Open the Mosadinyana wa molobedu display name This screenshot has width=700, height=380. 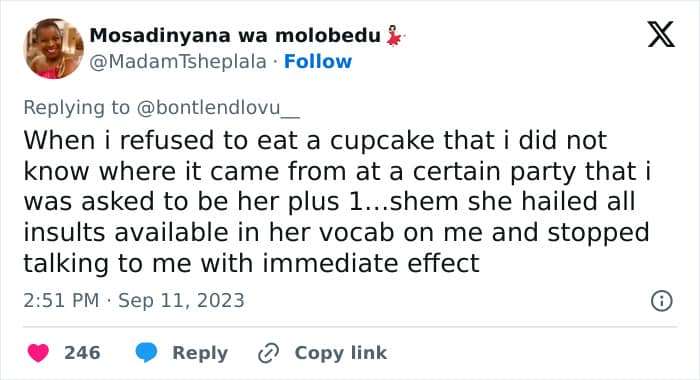coord(235,35)
